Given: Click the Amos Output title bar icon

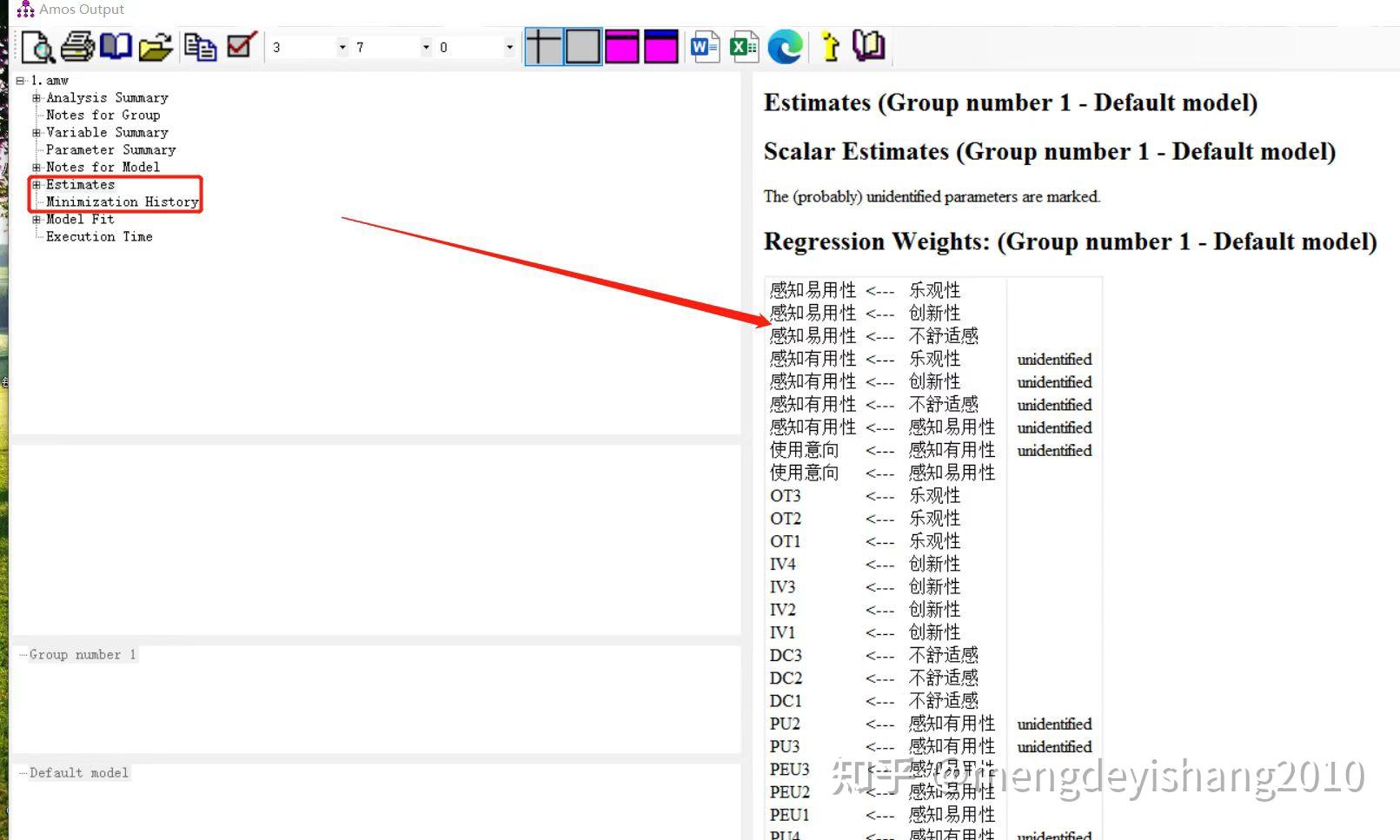Looking at the screenshot, I should point(26,10).
